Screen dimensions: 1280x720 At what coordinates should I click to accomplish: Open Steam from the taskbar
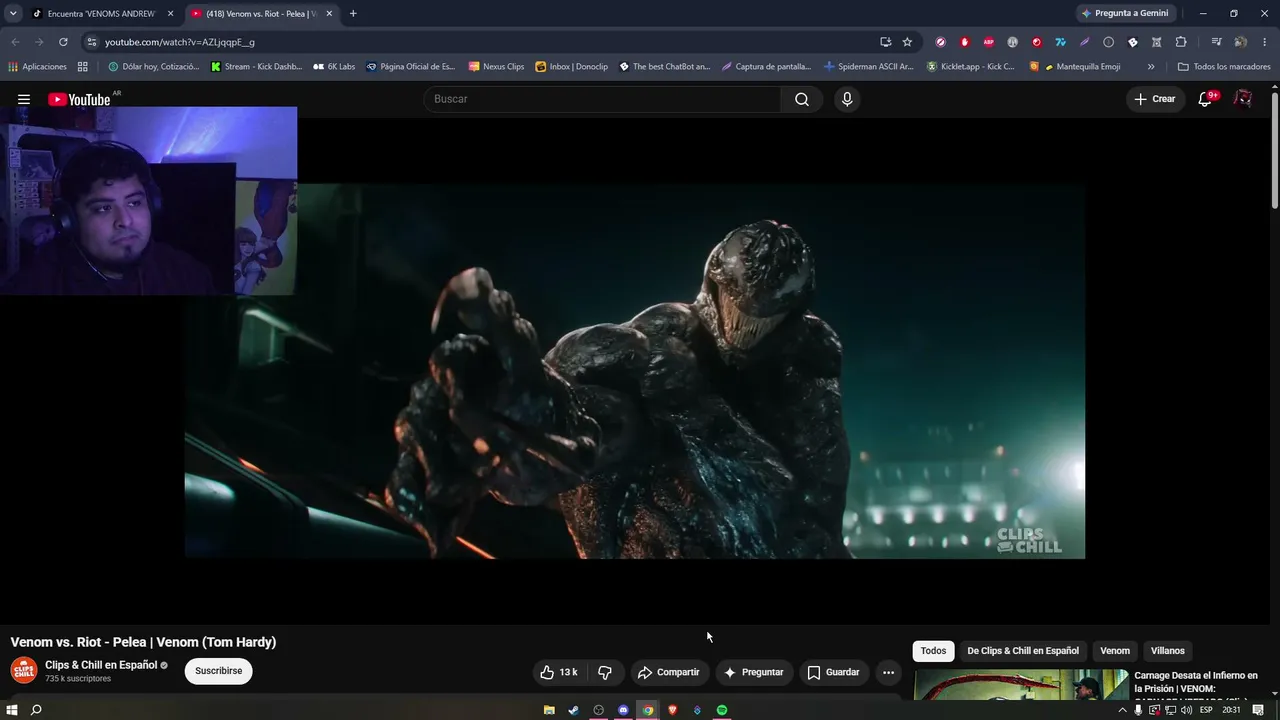tap(573, 710)
